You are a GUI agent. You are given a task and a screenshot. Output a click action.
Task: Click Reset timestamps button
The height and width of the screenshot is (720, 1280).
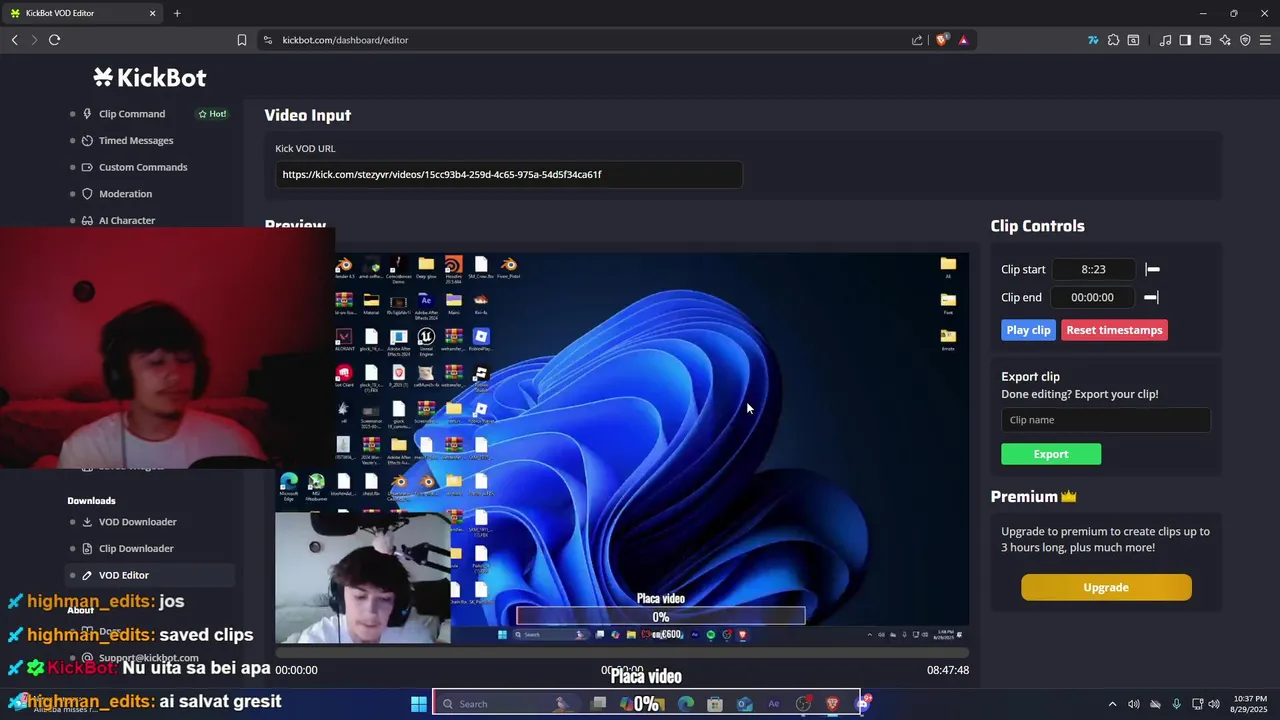point(1114,330)
